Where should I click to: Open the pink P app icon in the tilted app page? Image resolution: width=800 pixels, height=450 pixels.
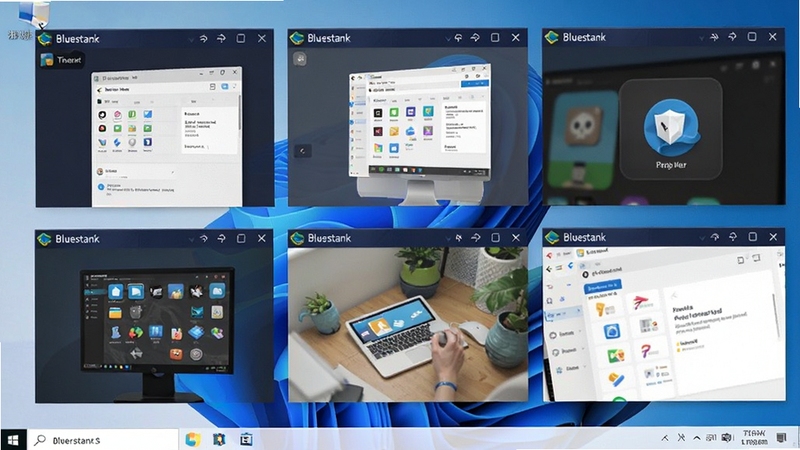tap(645, 351)
